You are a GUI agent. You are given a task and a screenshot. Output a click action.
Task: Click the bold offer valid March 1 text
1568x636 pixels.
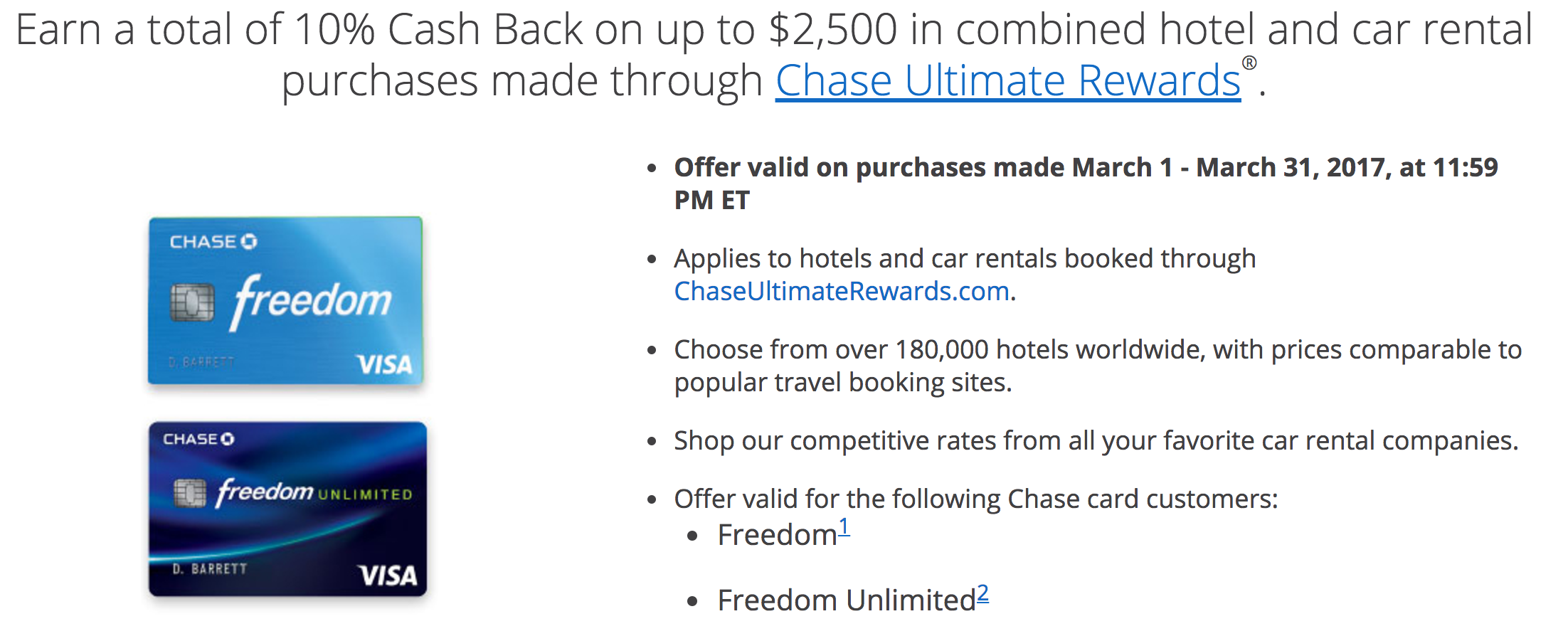point(1086,184)
